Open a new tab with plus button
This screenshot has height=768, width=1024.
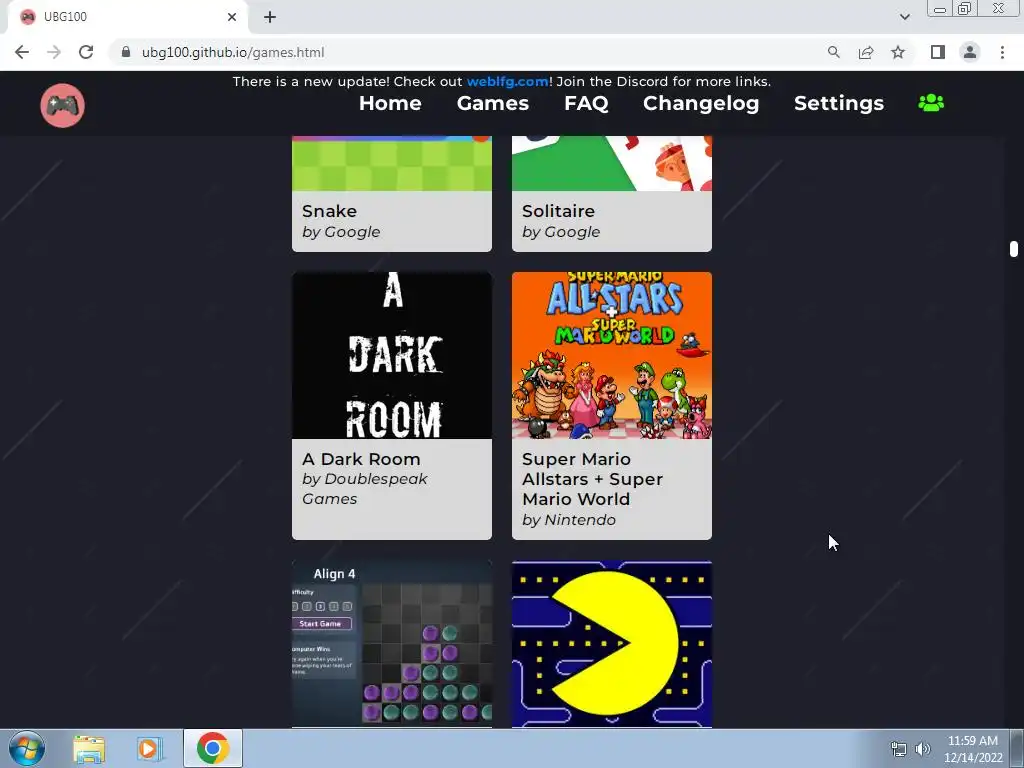(270, 17)
